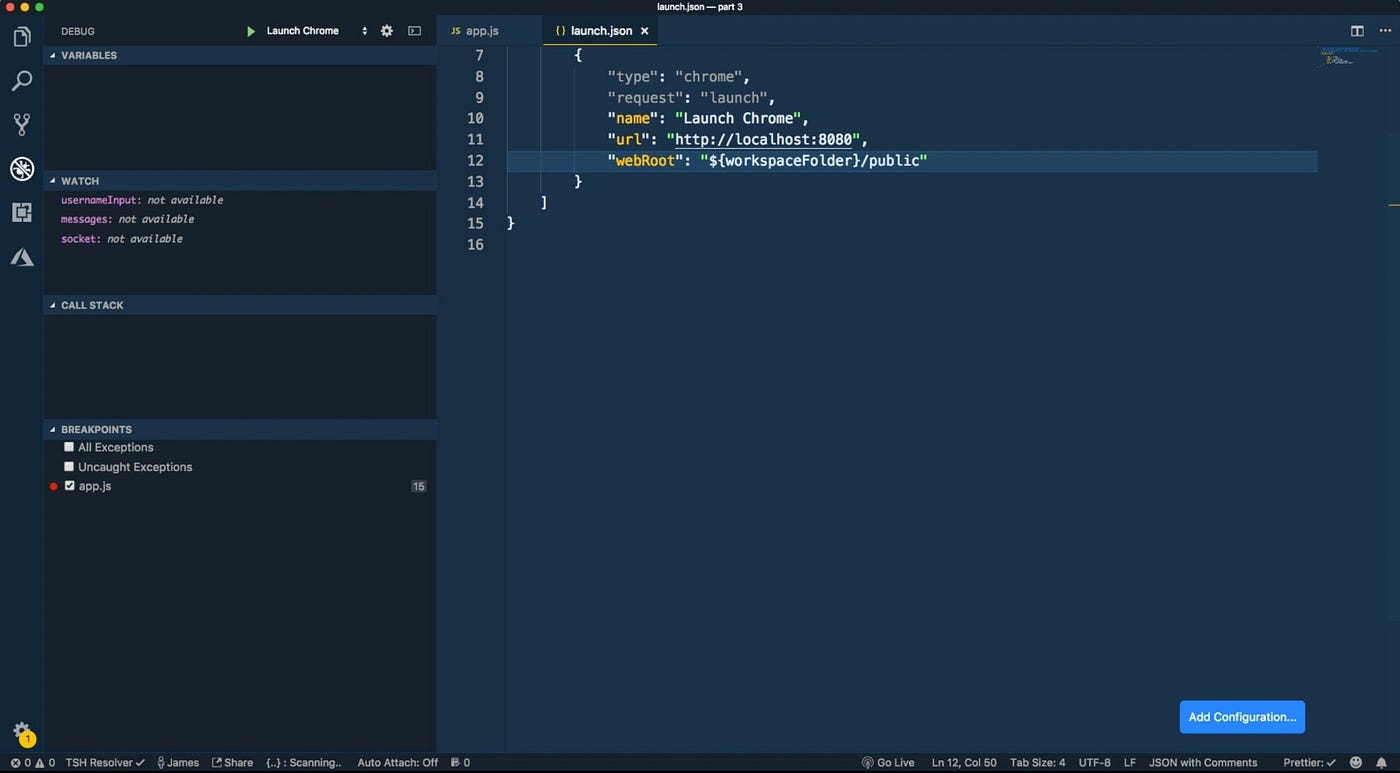
Task: Enable the Uncaught Exceptions breakpoint checkbox
Action: click(69, 467)
